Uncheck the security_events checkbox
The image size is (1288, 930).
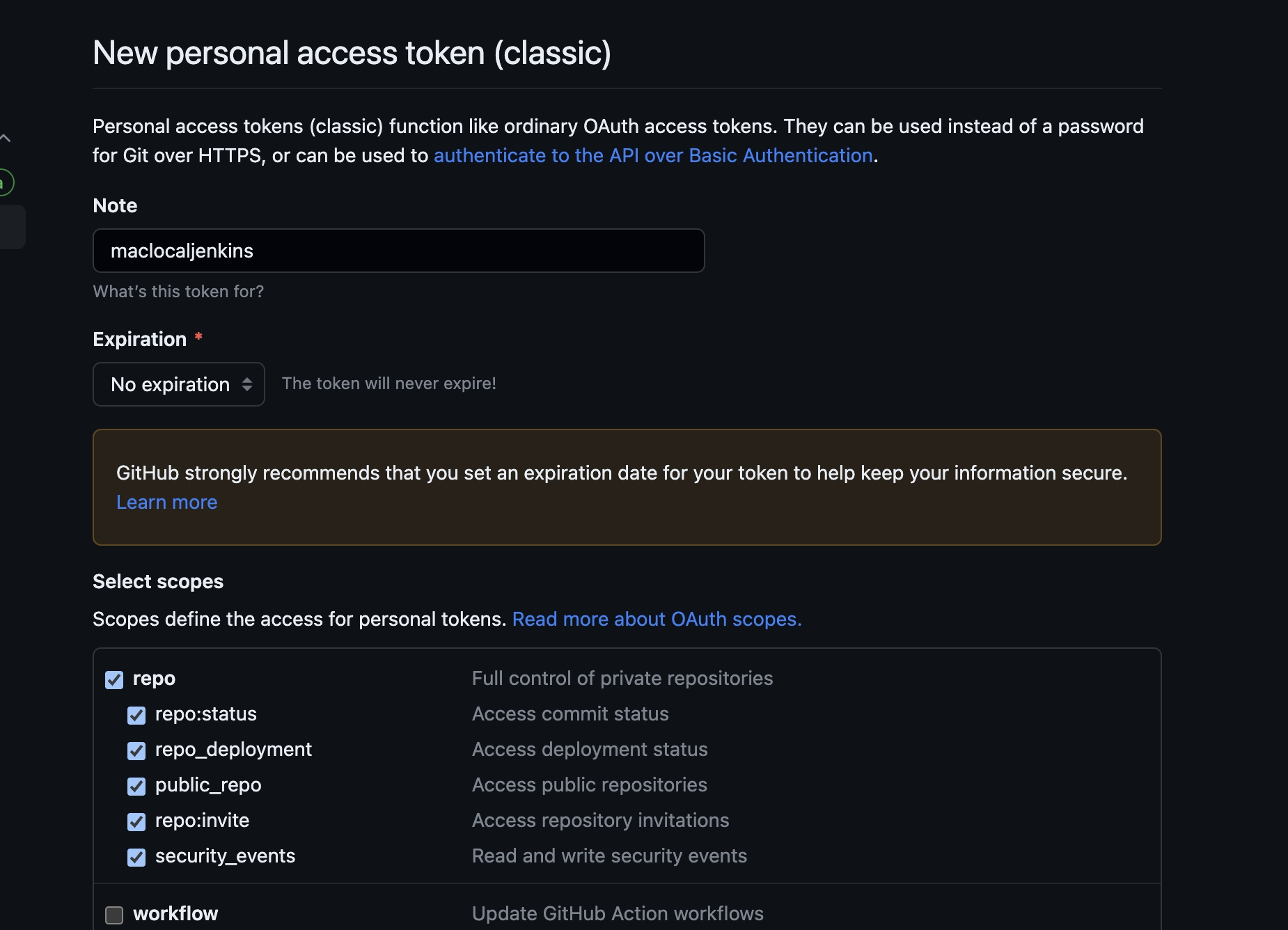click(136, 857)
